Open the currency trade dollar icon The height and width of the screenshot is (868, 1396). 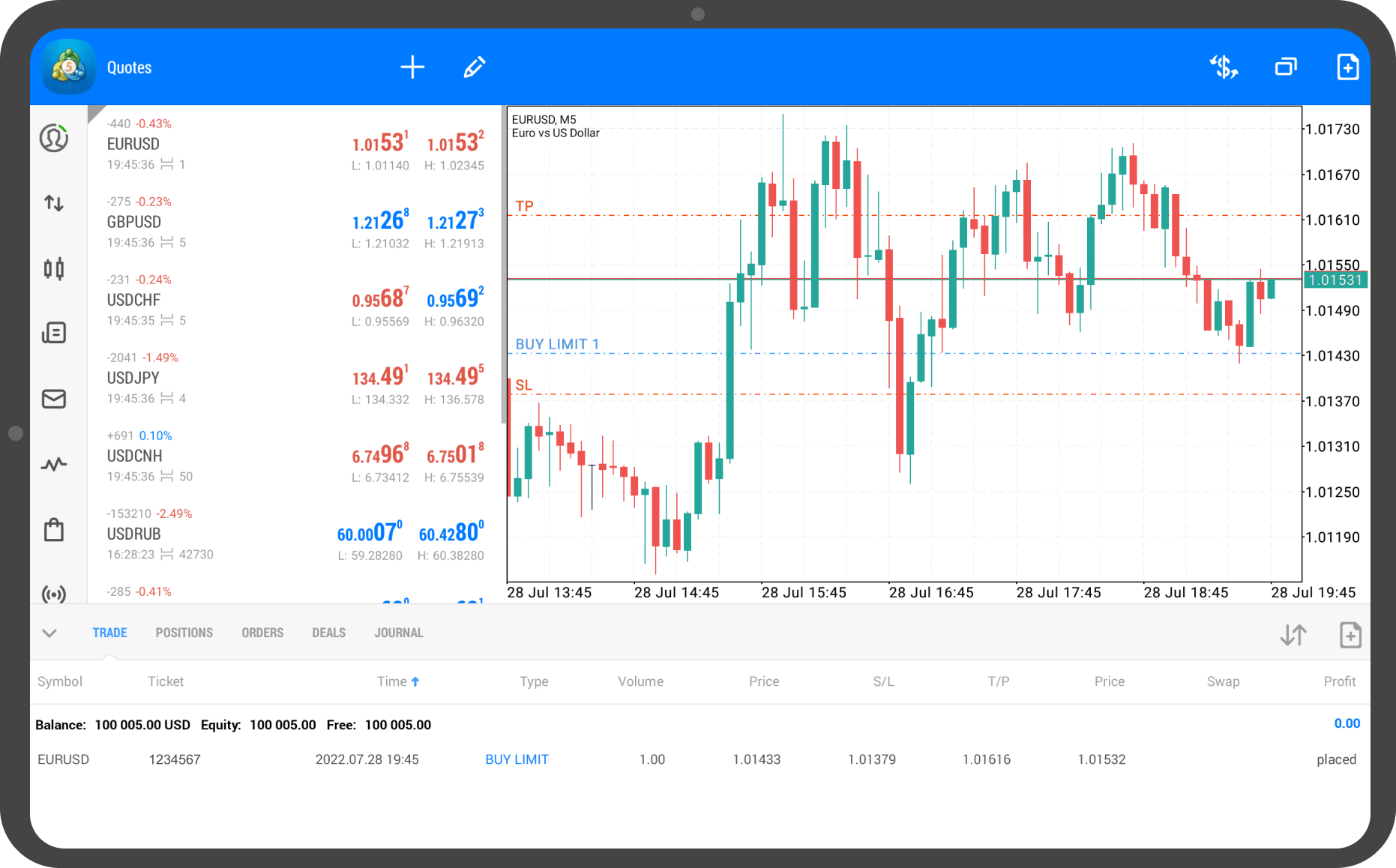click(1224, 67)
